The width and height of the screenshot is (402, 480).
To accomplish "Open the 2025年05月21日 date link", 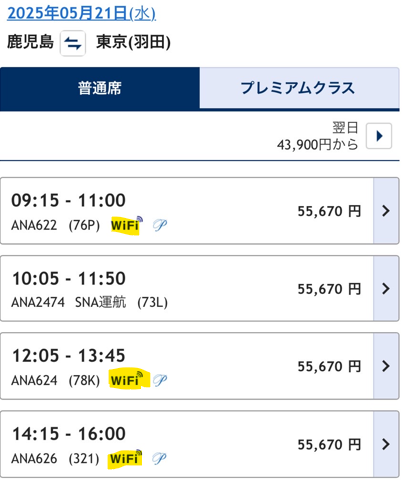I will pyautogui.click(x=81, y=13).
